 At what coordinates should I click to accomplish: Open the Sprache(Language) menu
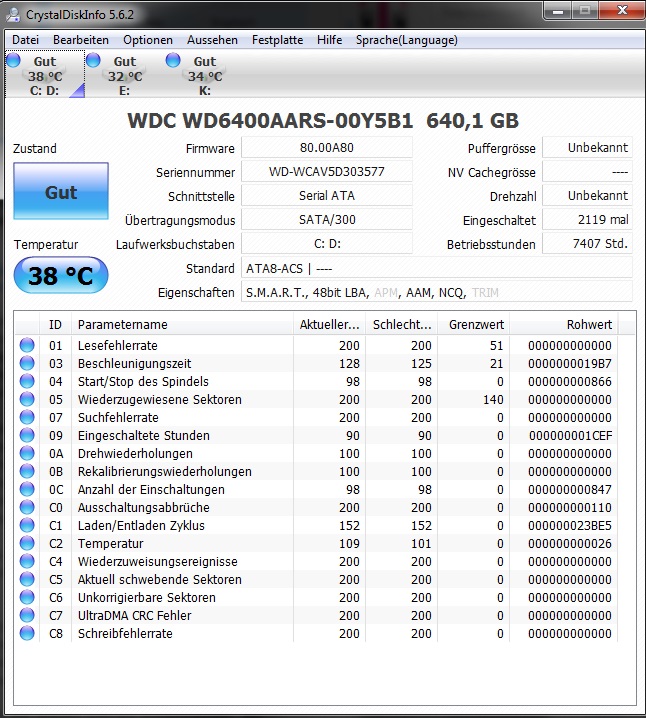click(407, 40)
